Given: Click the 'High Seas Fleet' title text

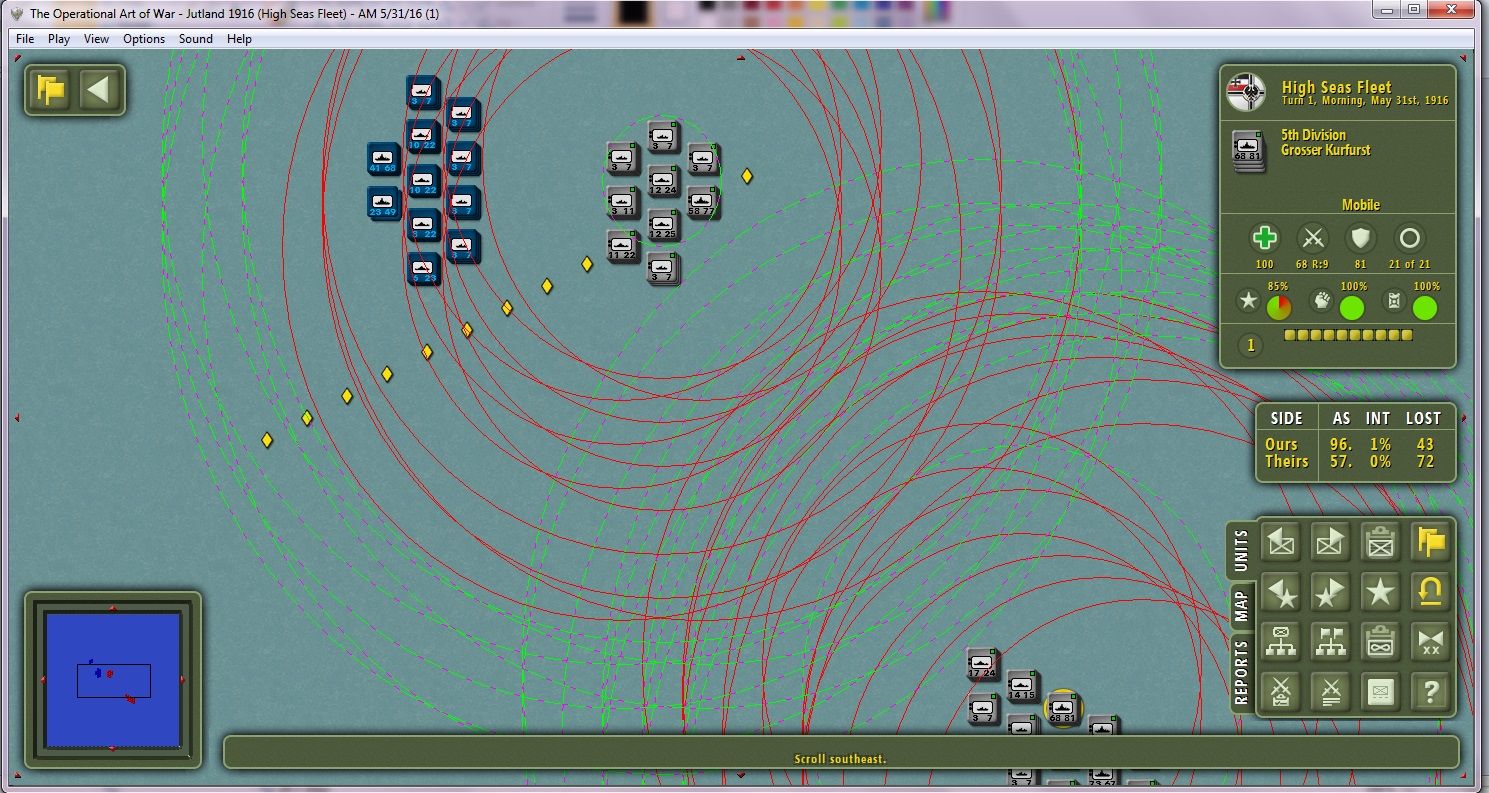Looking at the screenshot, I should [1337, 87].
